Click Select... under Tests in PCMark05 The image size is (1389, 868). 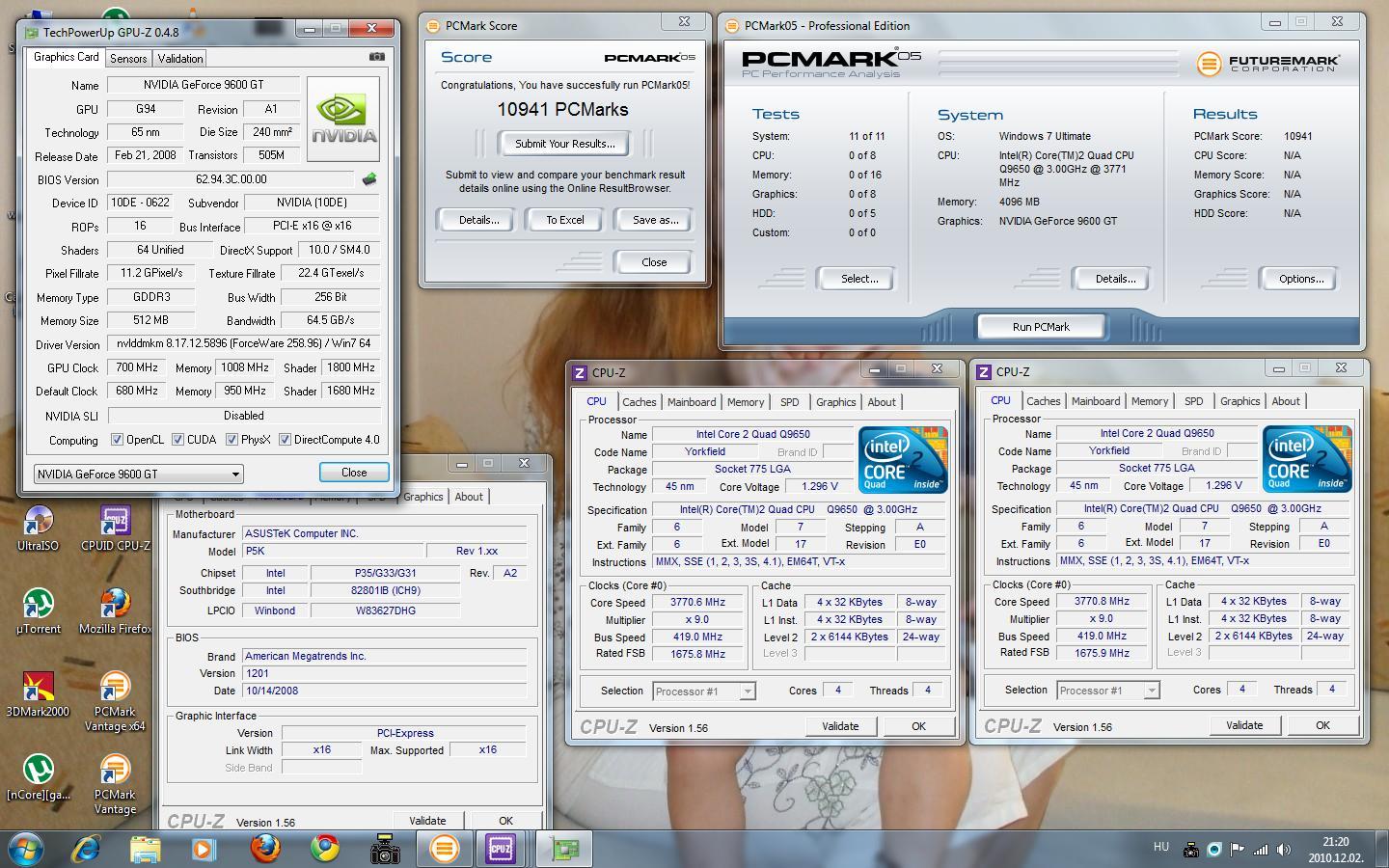pyautogui.click(x=858, y=279)
